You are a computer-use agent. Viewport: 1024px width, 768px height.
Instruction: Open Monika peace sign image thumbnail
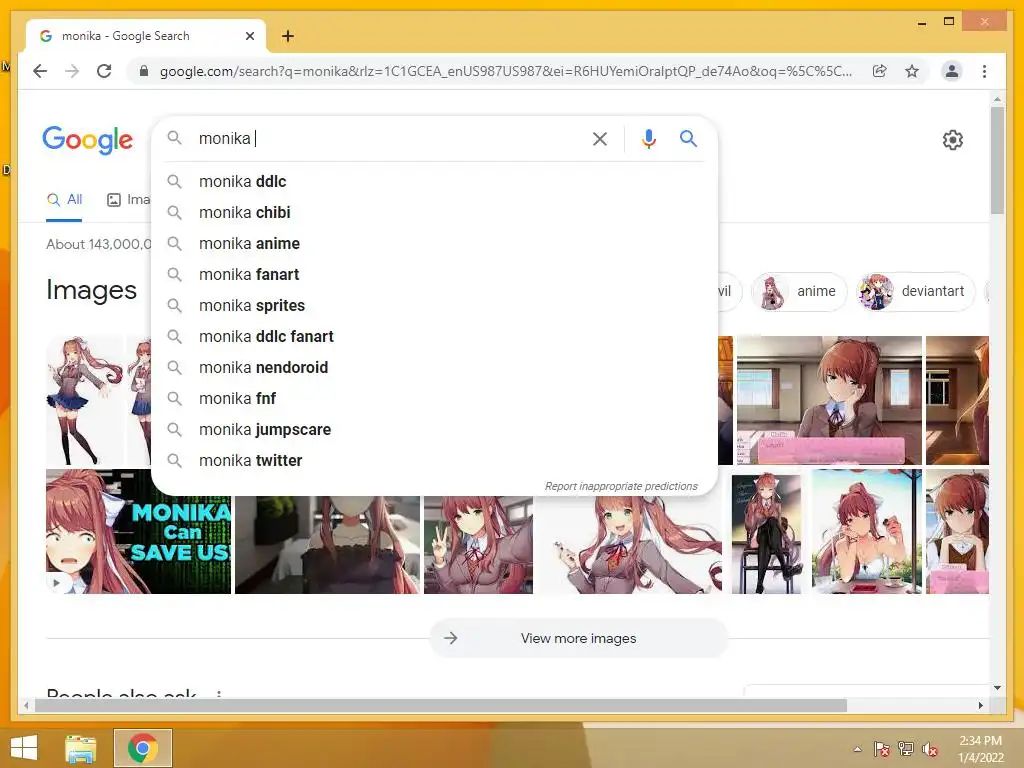click(x=478, y=545)
